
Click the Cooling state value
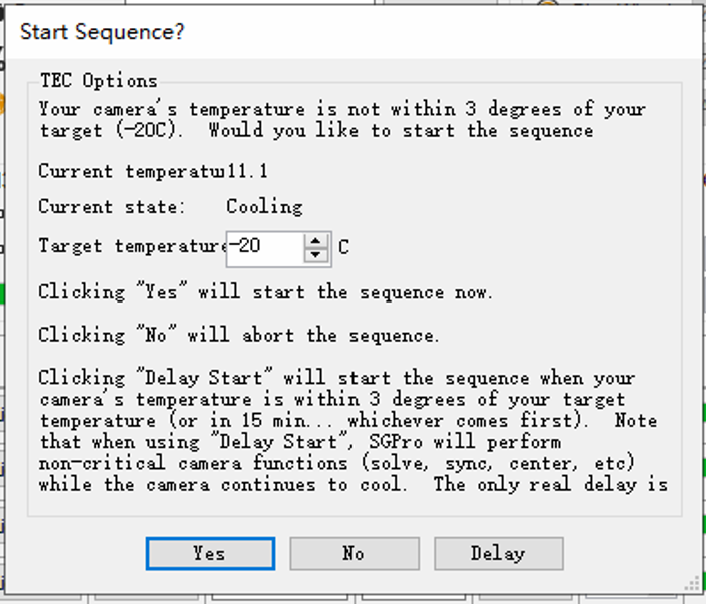coord(264,207)
